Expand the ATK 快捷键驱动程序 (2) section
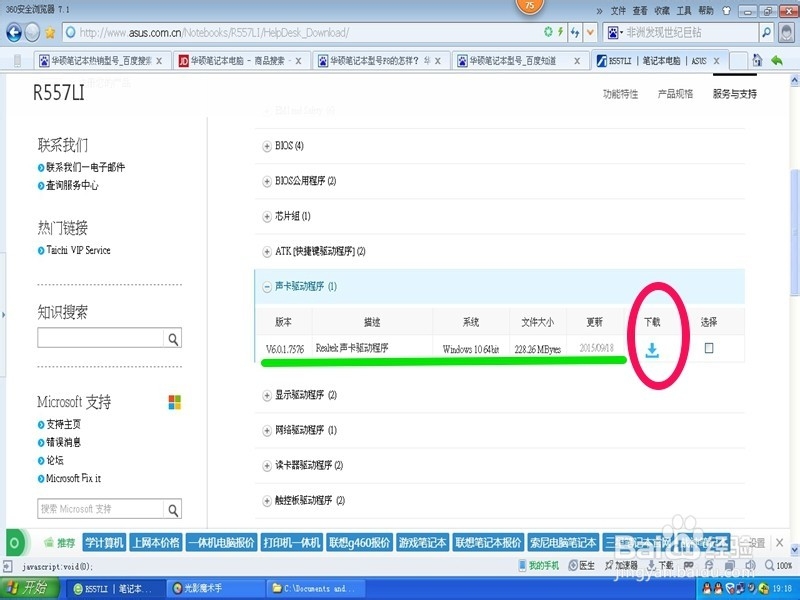 [x=266, y=252]
